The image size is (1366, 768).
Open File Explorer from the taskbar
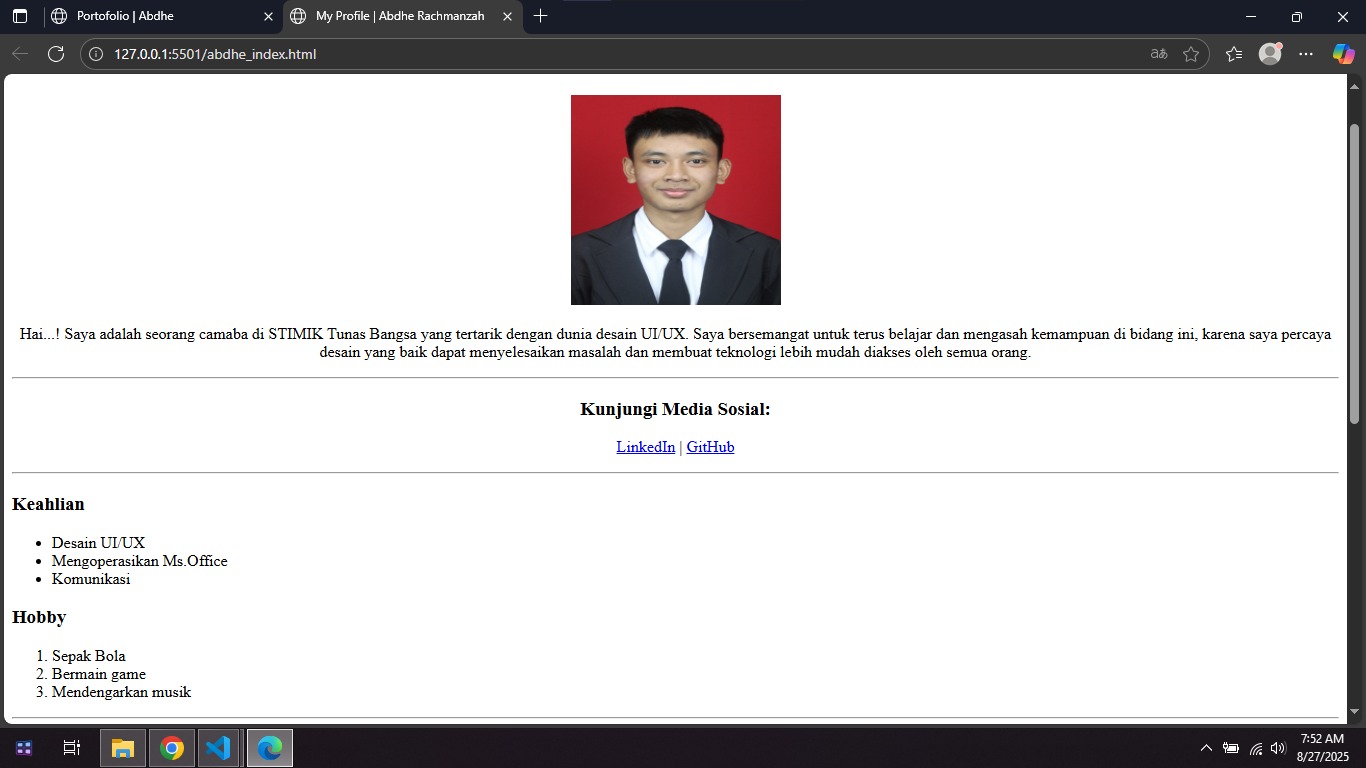pyautogui.click(x=122, y=747)
